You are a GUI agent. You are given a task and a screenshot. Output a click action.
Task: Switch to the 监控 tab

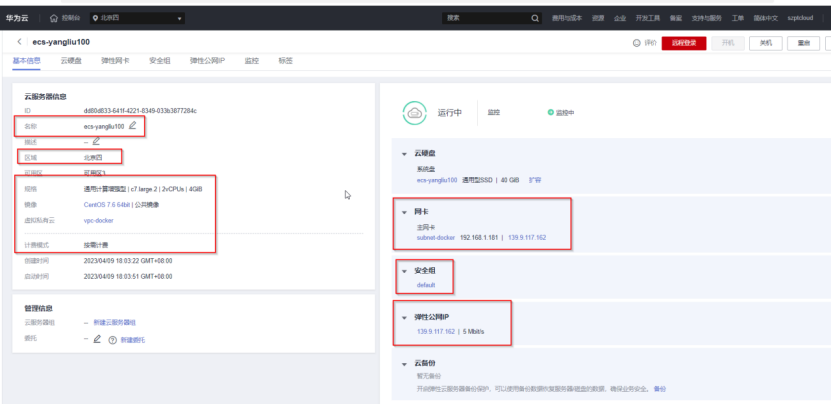coord(252,61)
